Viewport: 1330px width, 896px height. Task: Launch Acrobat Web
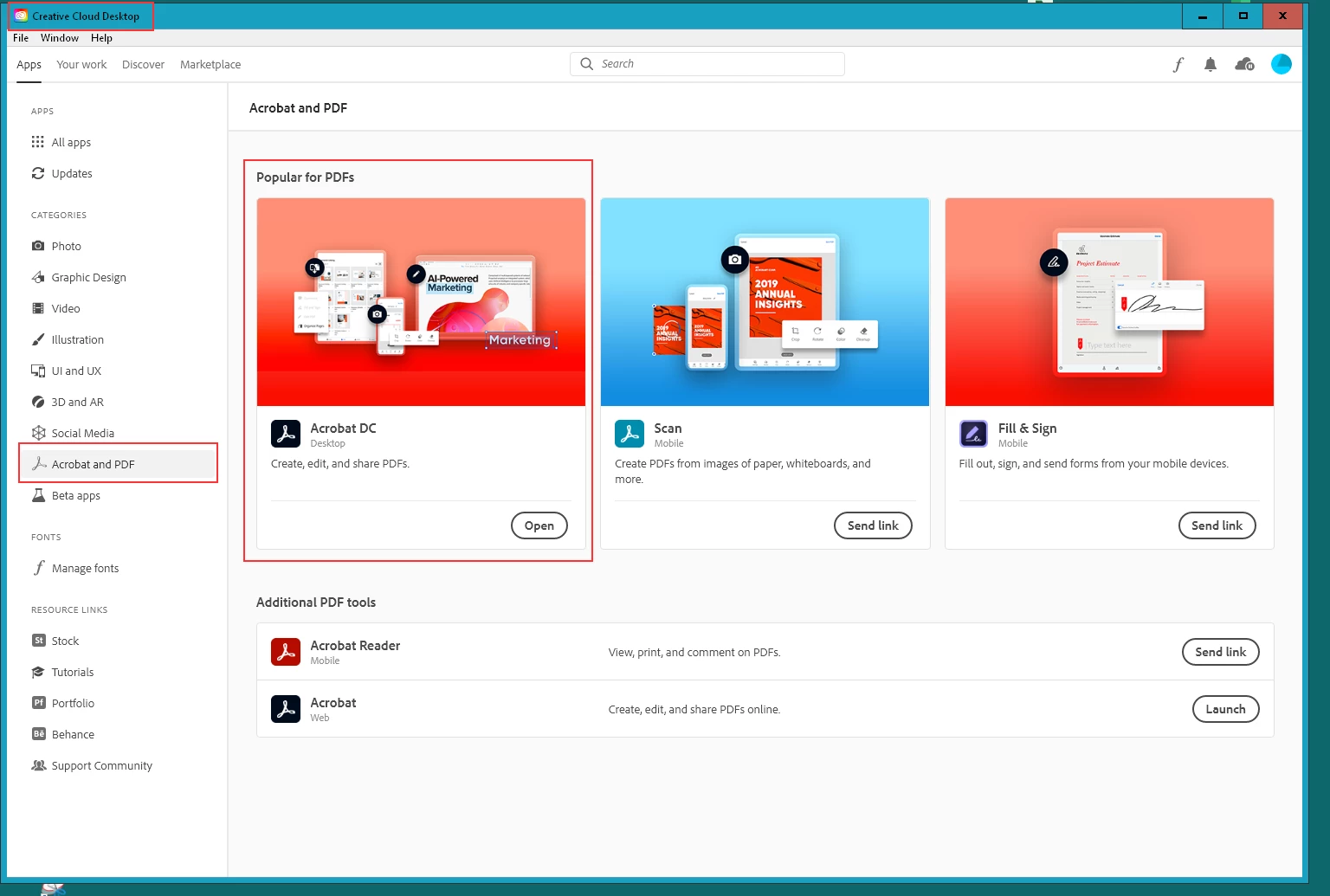click(1226, 709)
